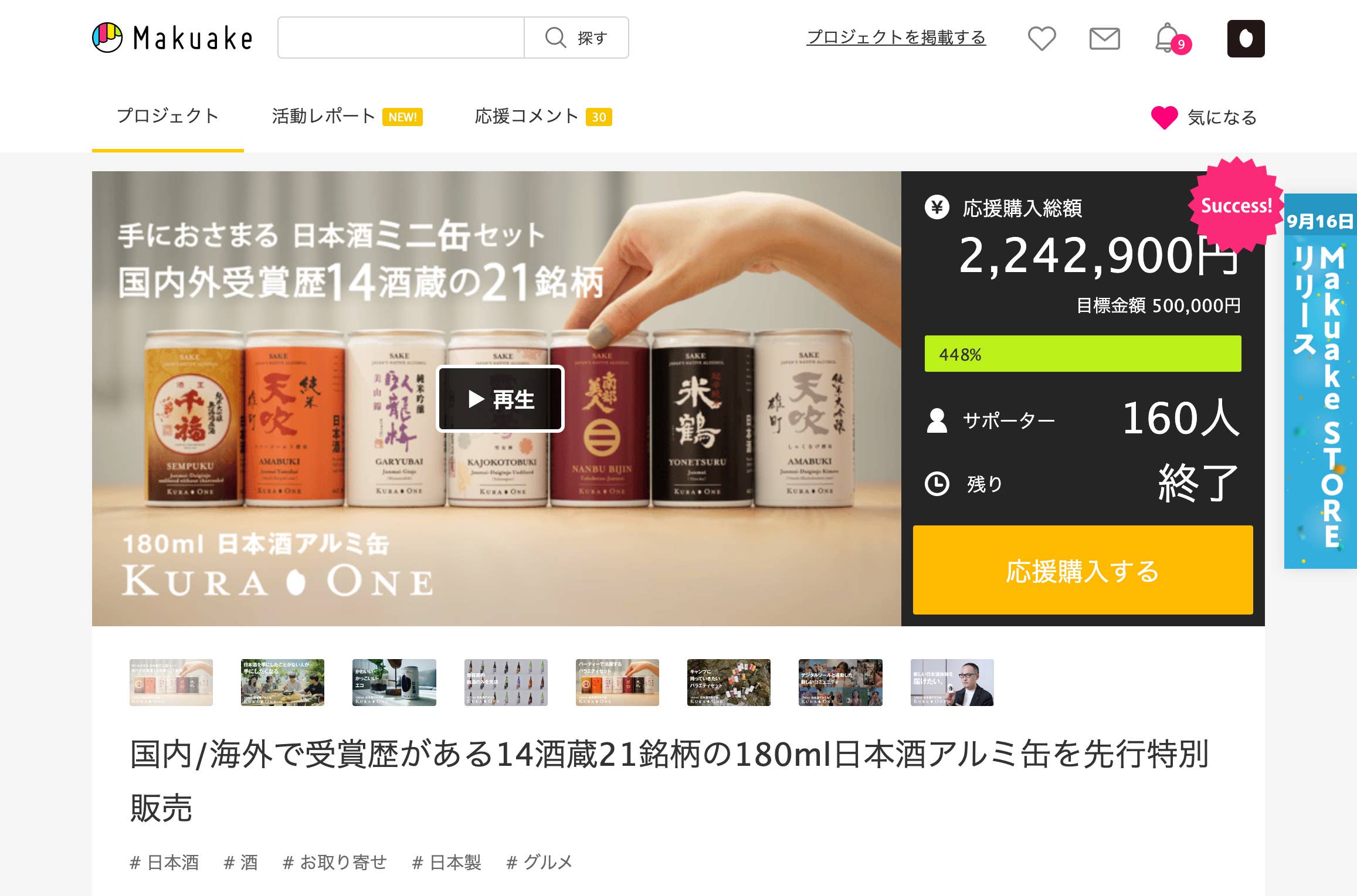Open the 応援コメント tab with 30
The height and width of the screenshot is (896, 1357).
click(543, 116)
